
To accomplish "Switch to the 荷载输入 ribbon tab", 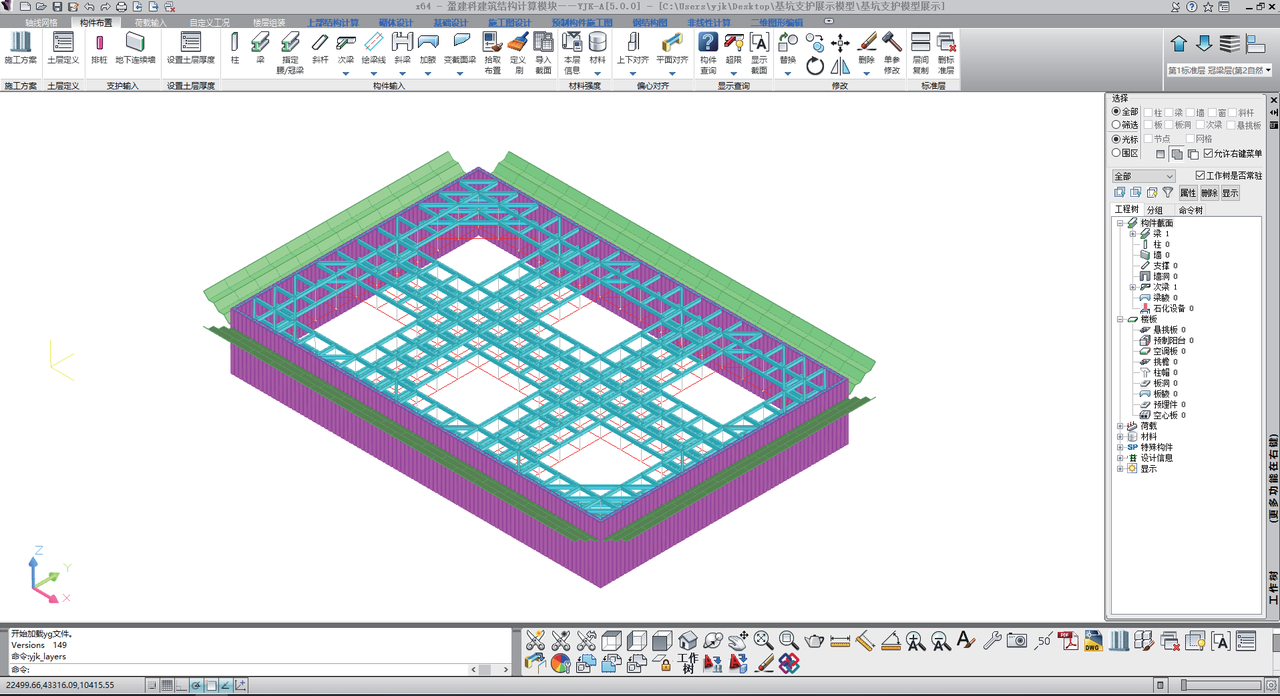I will coord(150,22).
